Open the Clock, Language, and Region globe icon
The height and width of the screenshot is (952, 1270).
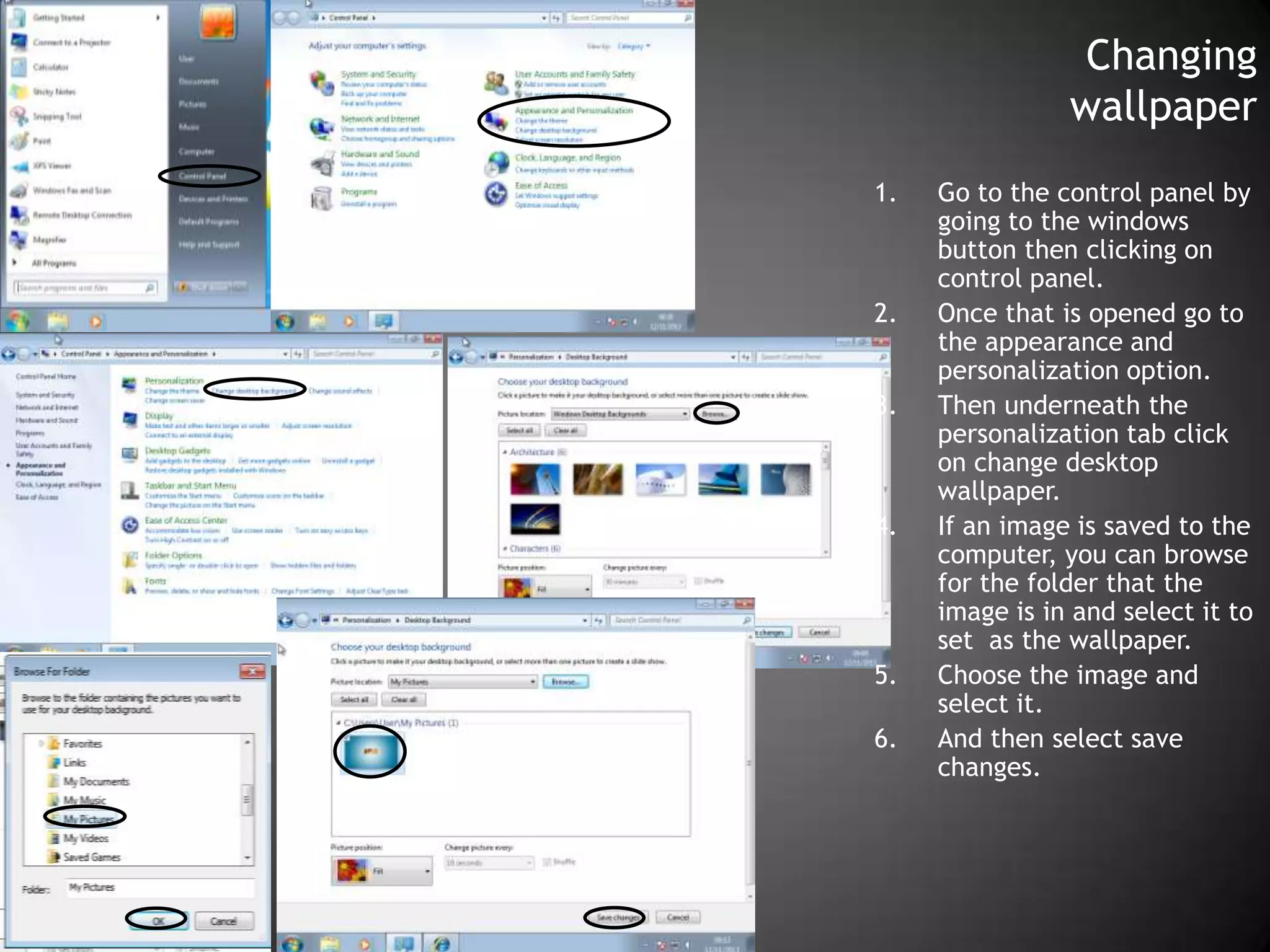point(497,163)
